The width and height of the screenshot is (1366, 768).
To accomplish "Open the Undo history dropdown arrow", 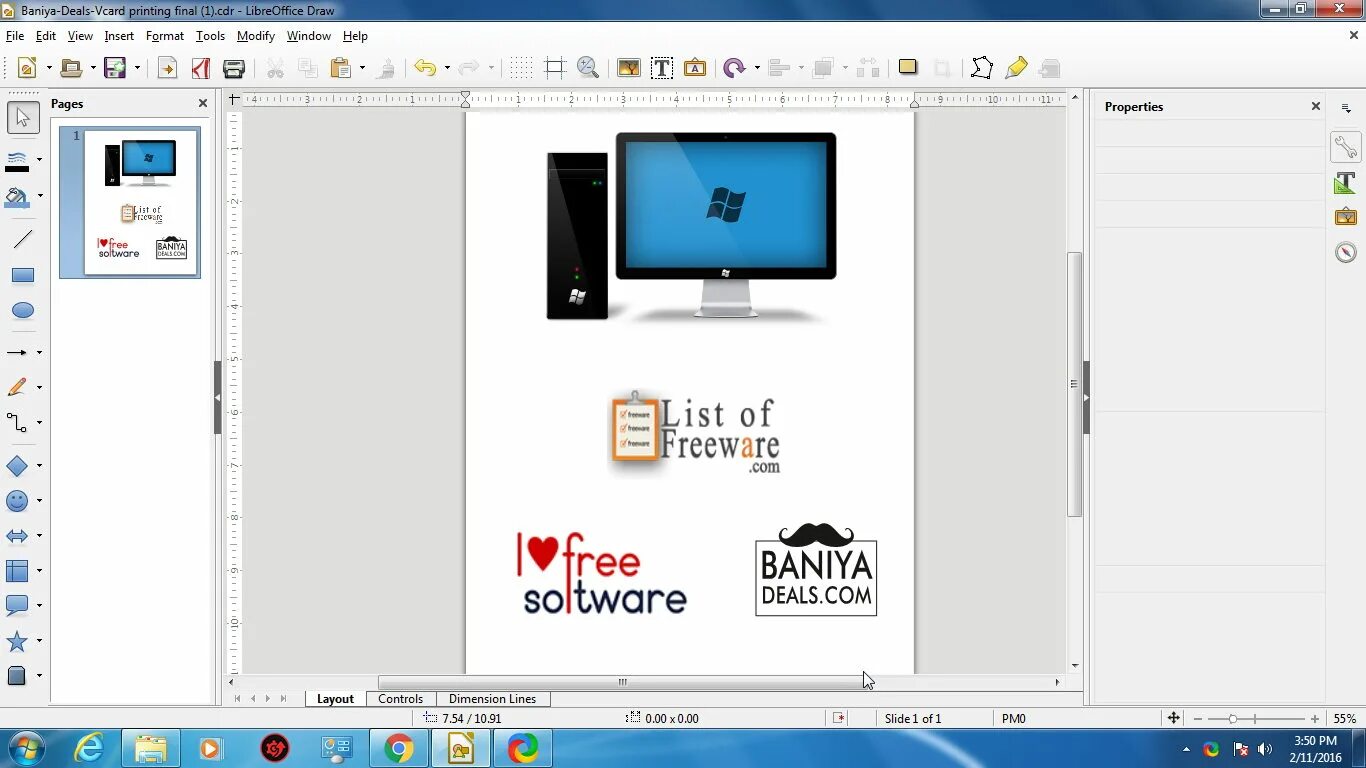I will click(x=447, y=68).
